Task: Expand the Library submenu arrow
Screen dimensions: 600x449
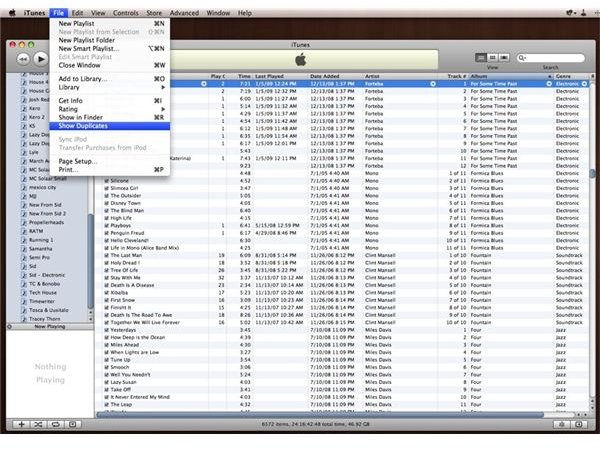Action: pyautogui.click(x=163, y=87)
